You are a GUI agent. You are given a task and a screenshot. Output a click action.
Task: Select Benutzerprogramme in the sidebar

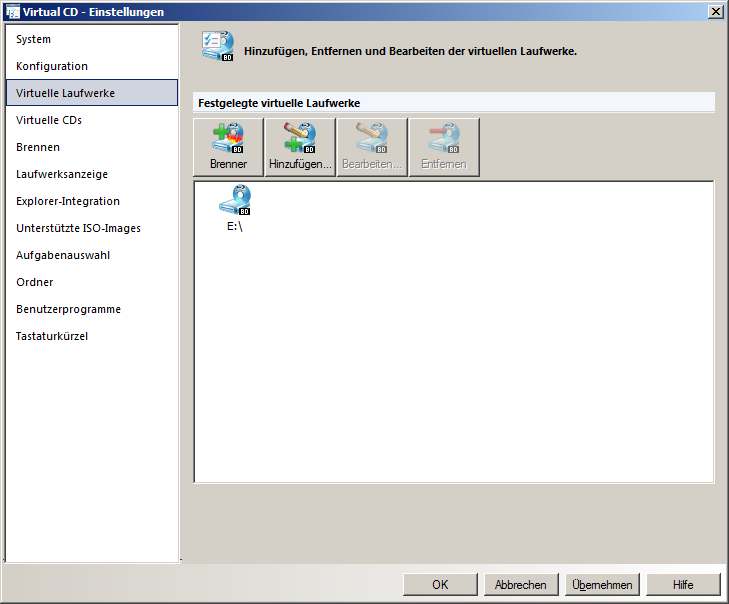pos(92,309)
